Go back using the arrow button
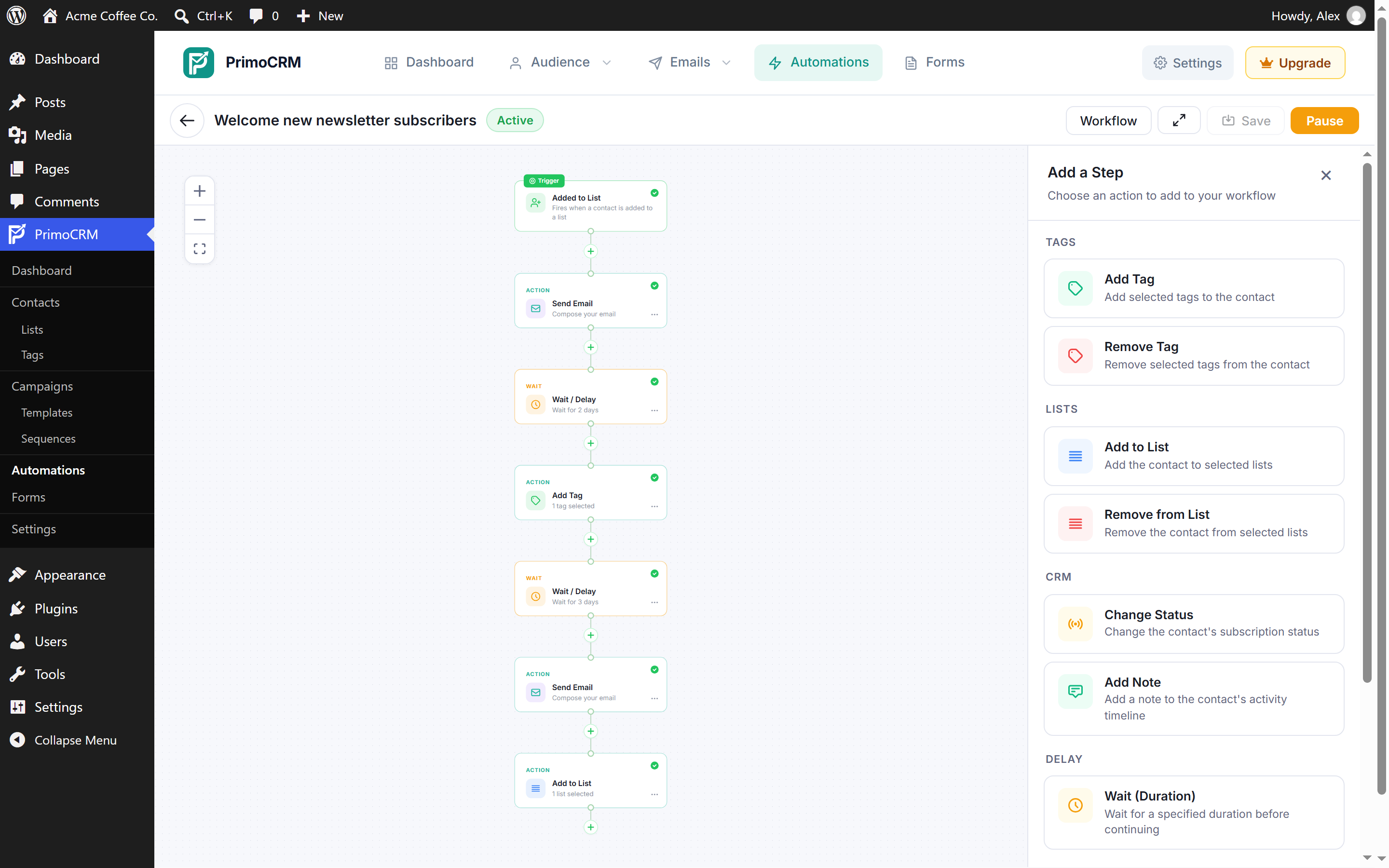Screen dimensions: 1389x868 pos(187,120)
